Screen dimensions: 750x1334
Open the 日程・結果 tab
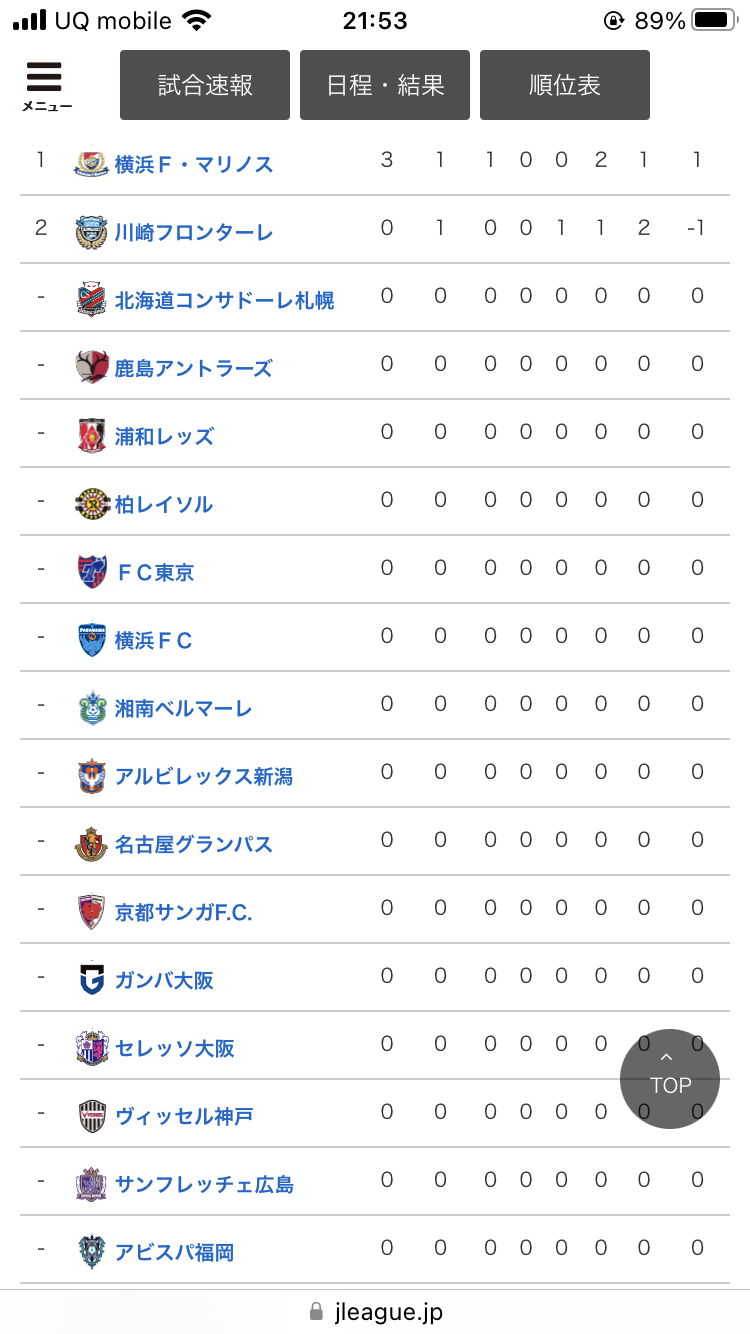click(x=385, y=85)
